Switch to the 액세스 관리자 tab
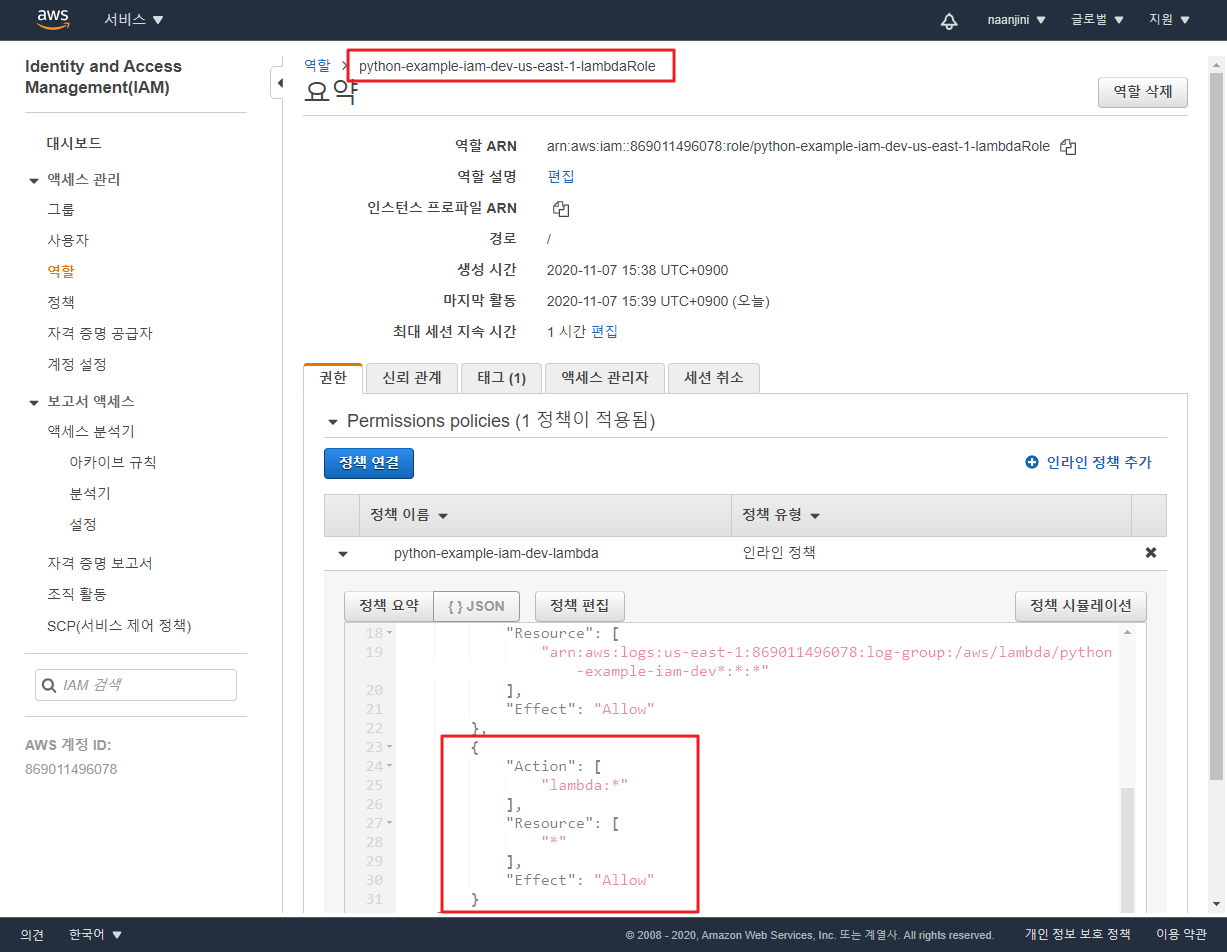The width and height of the screenshot is (1227, 952). pos(605,378)
